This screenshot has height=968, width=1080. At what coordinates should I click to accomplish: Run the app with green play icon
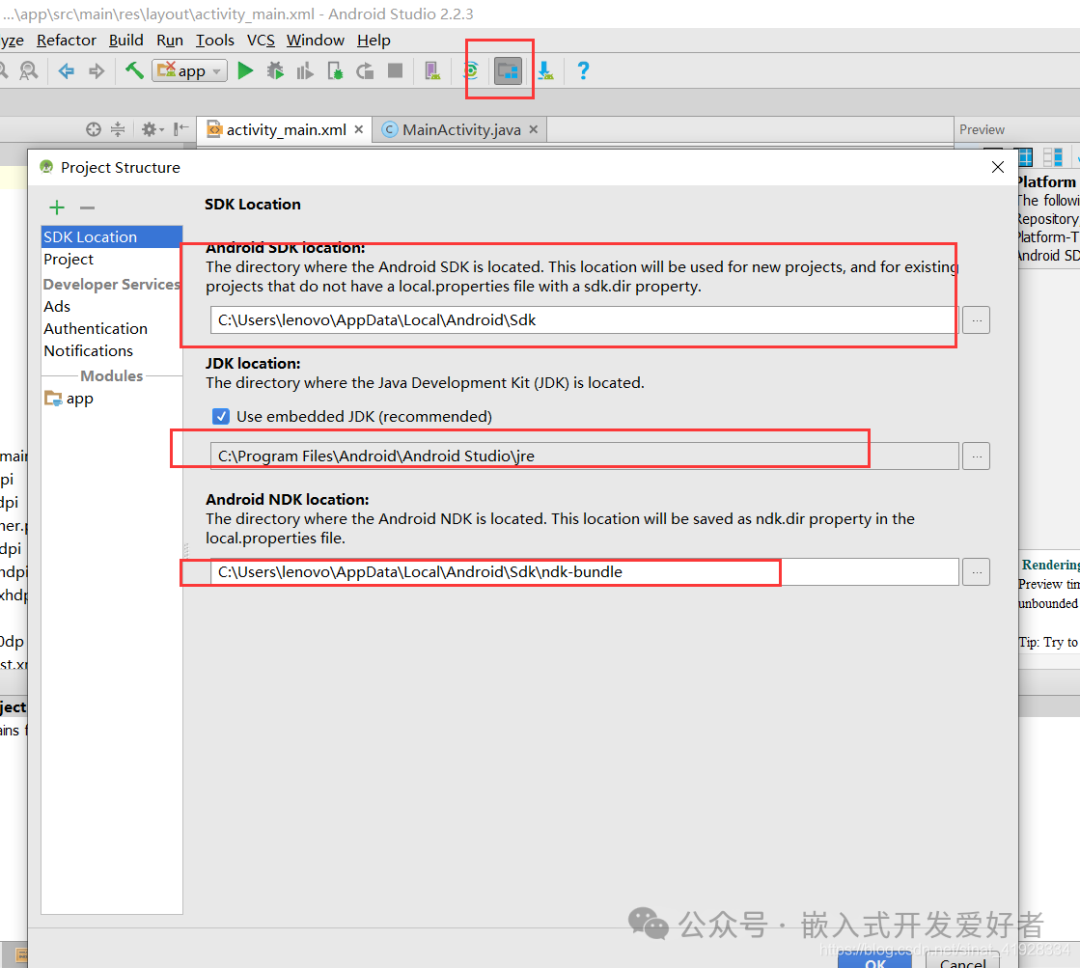pyautogui.click(x=245, y=70)
